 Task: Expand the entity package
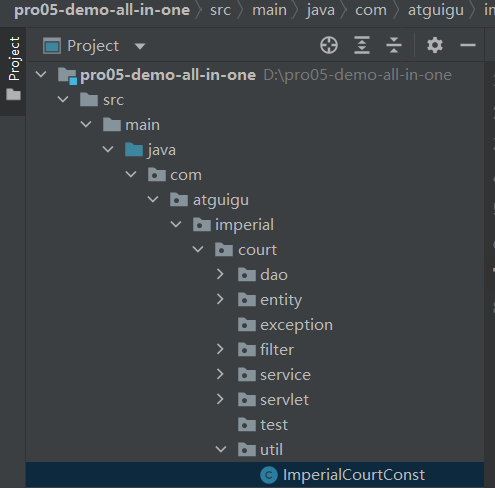click(220, 299)
